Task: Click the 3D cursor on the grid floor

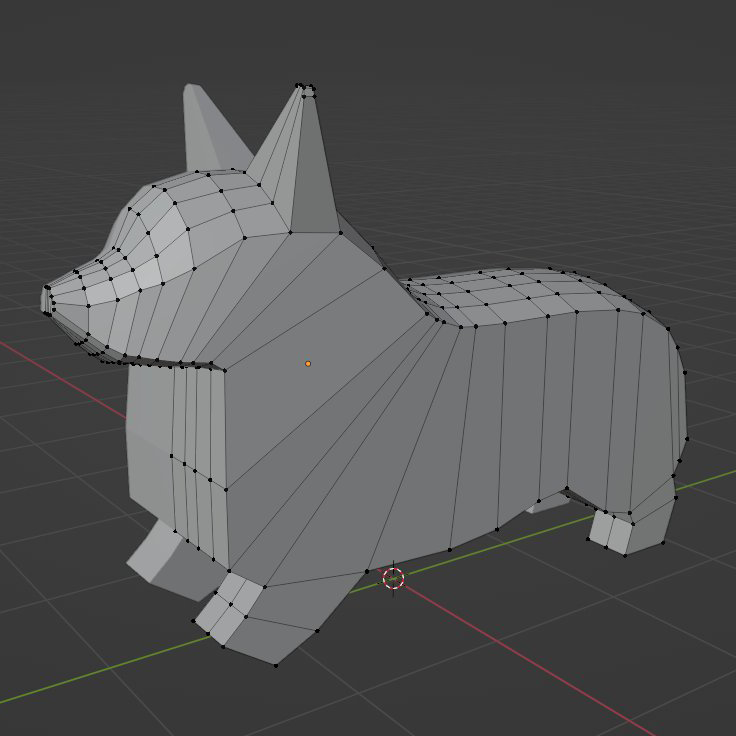Action: [393, 578]
